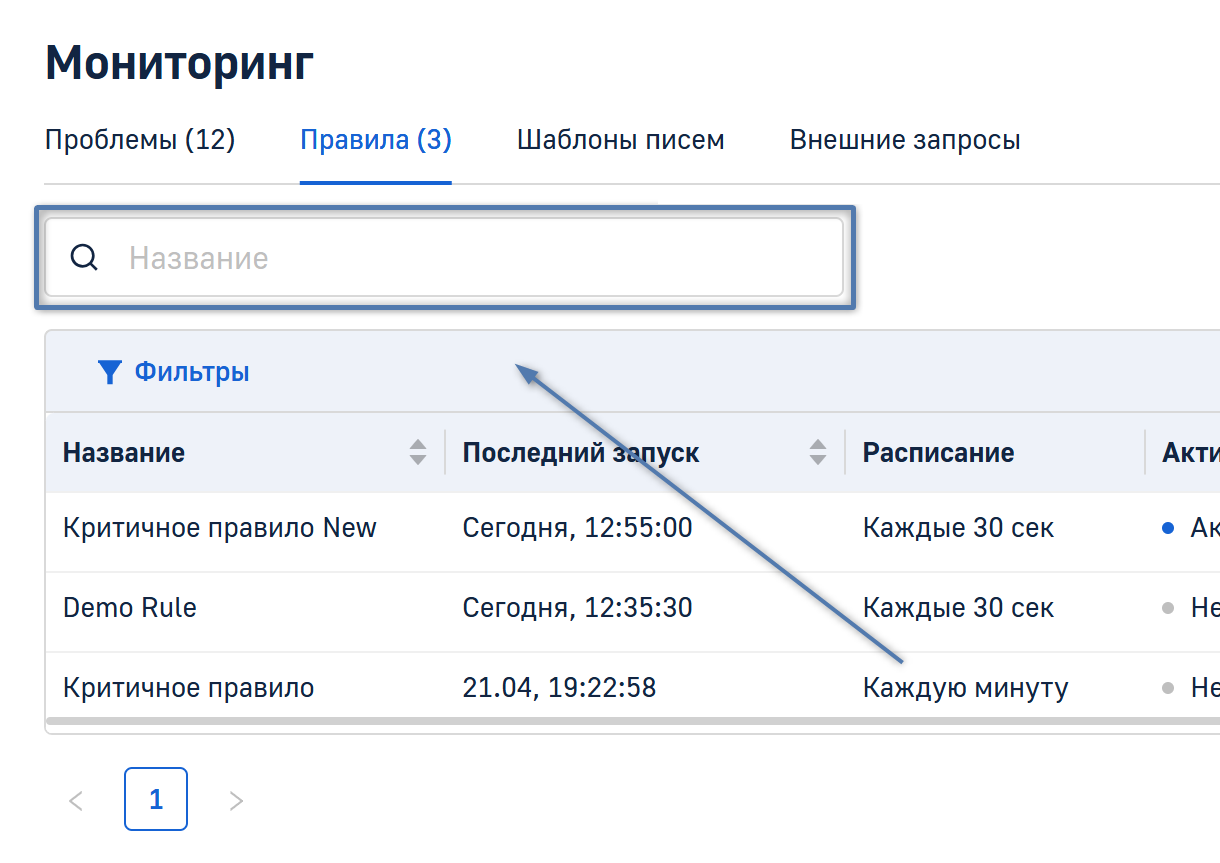Open the Проблемы (12) tab

point(140,140)
